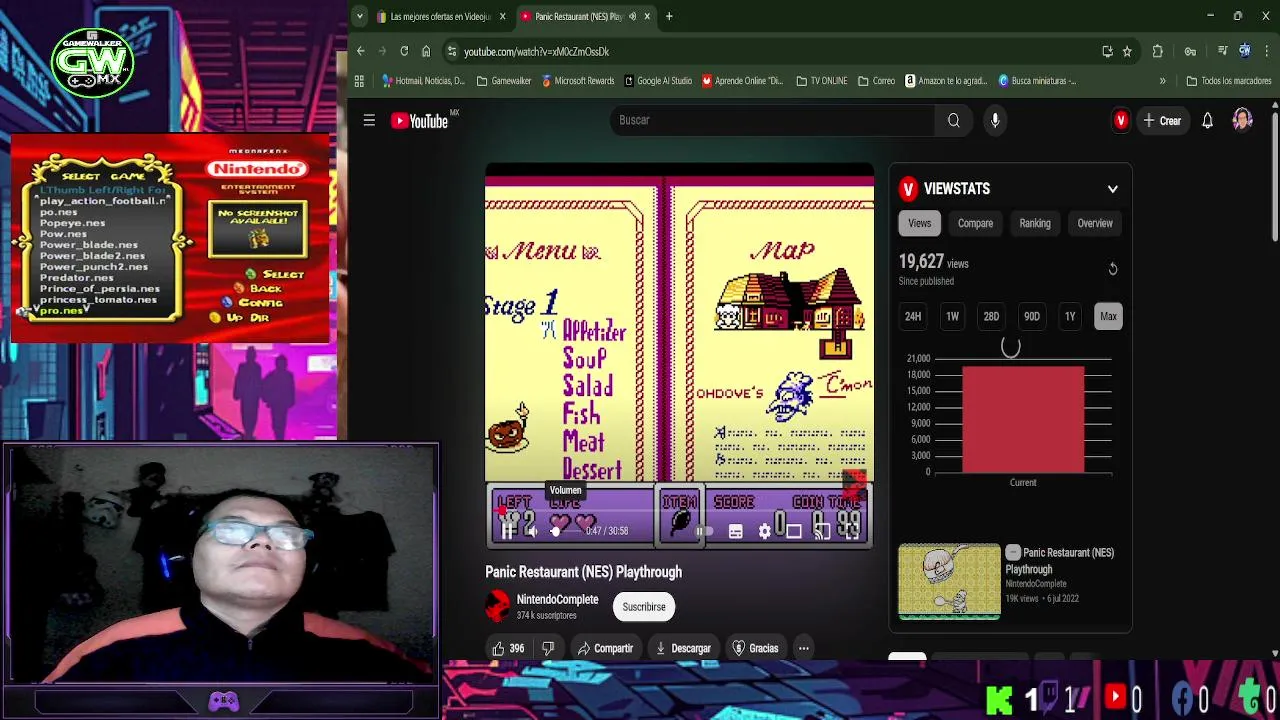This screenshot has height=720, width=1280.
Task: Click the Compartir share button
Action: (605, 648)
